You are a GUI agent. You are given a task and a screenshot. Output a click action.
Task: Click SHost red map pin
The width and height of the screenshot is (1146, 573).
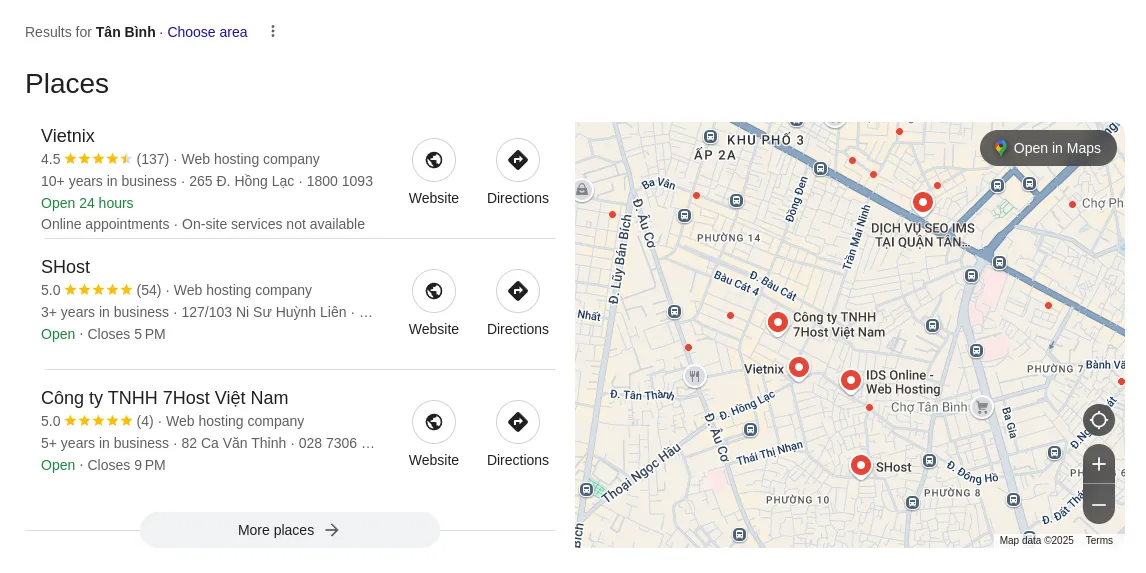click(861, 466)
